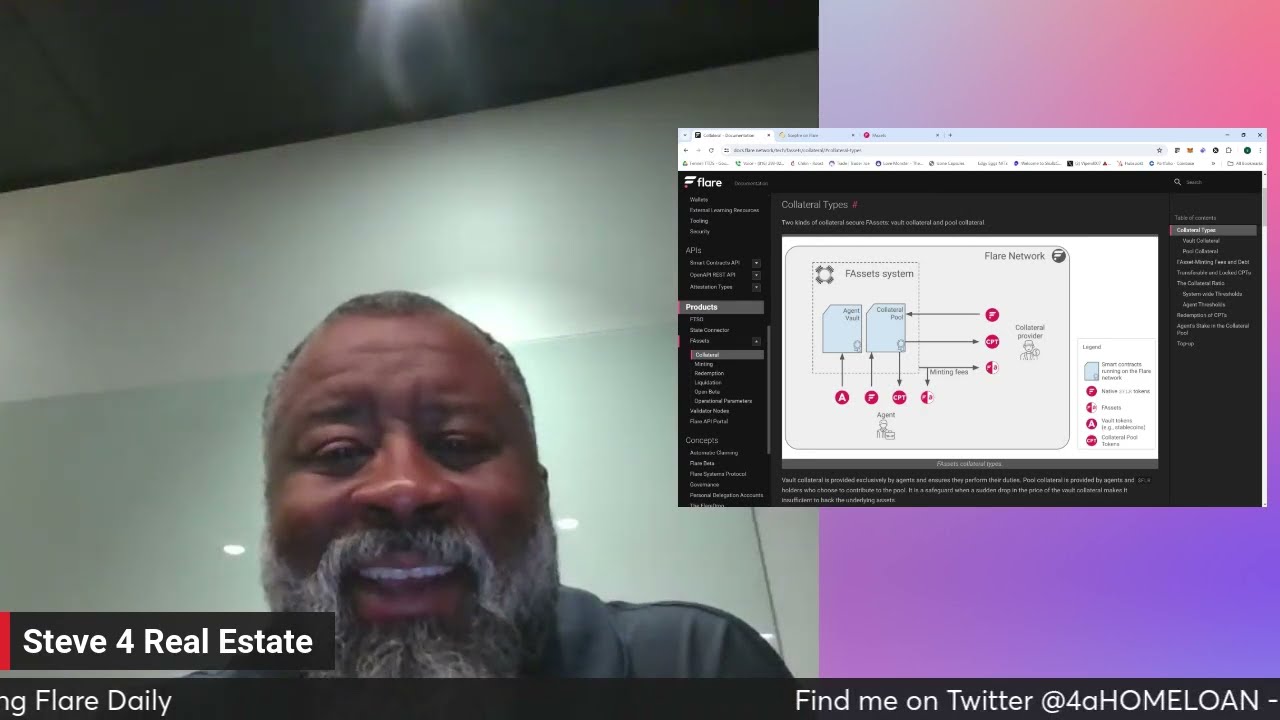
Task: Jump to Redemption of CPTs section
Action: [1201, 315]
